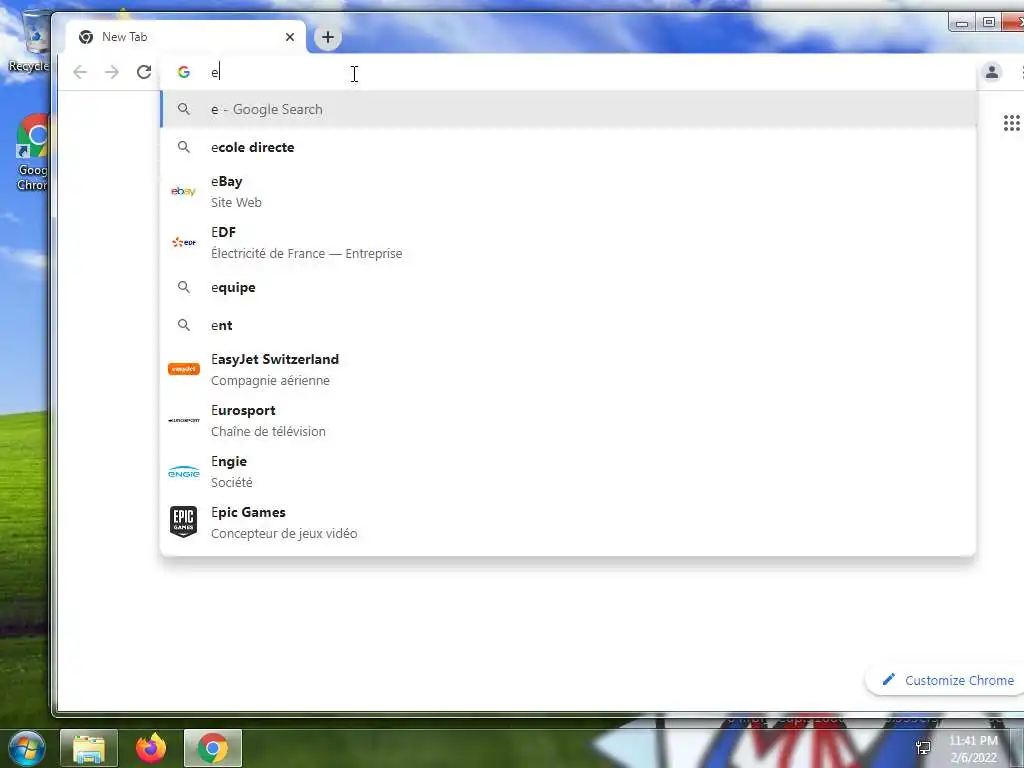Click the Engie logo icon
The image size is (1024, 768).
pos(184,472)
